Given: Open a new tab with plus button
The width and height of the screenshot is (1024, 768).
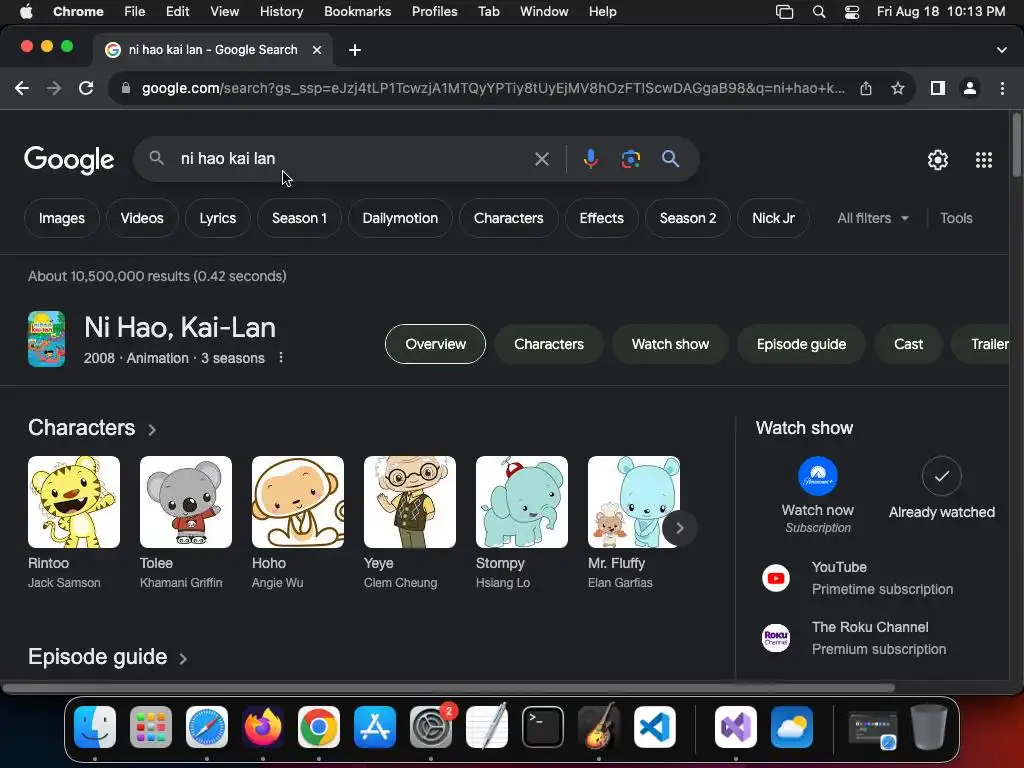Looking at the screenshot, I should [x=355, y=50].
